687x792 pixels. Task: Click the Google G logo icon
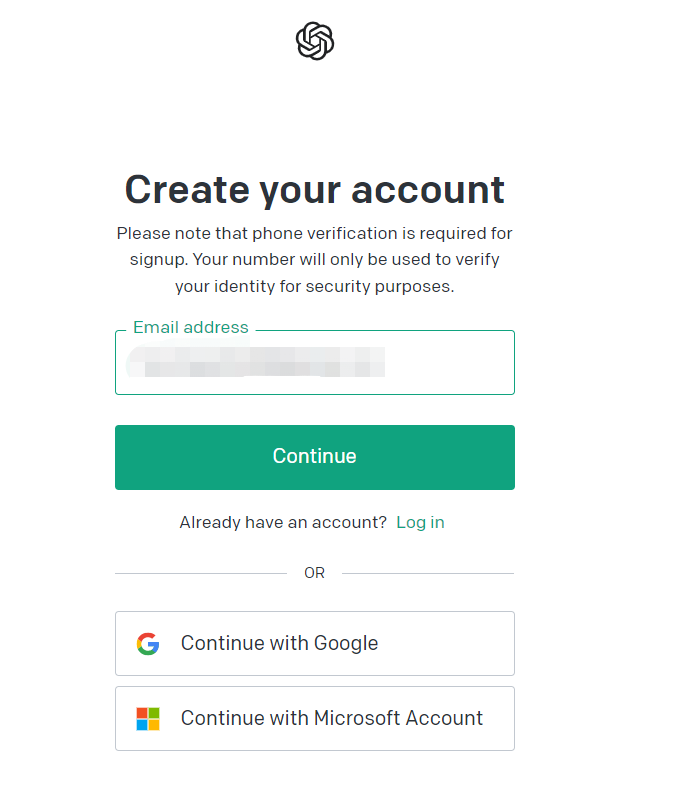coord(148,644)
